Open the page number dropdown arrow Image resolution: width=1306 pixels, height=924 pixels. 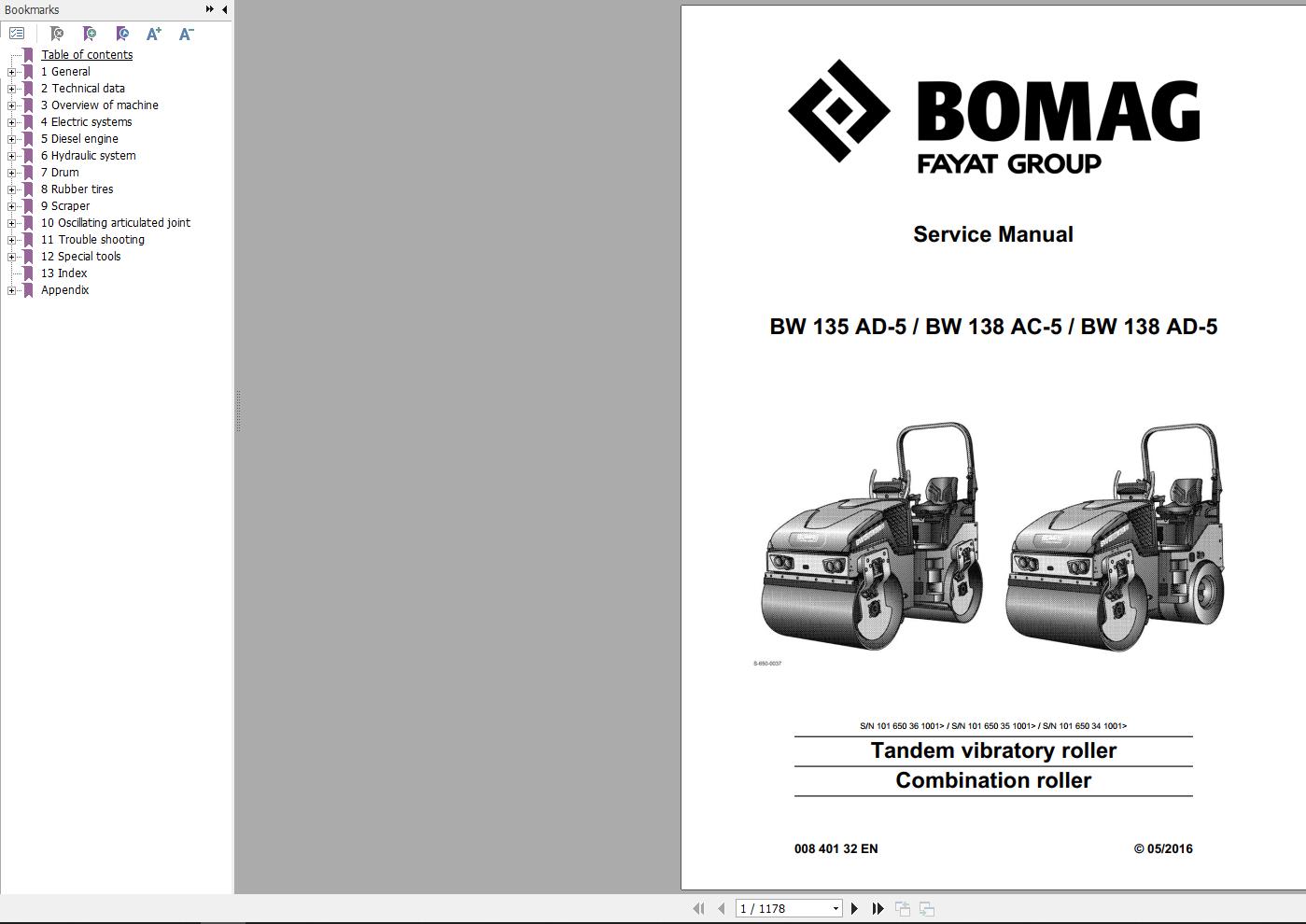(836, 908)
